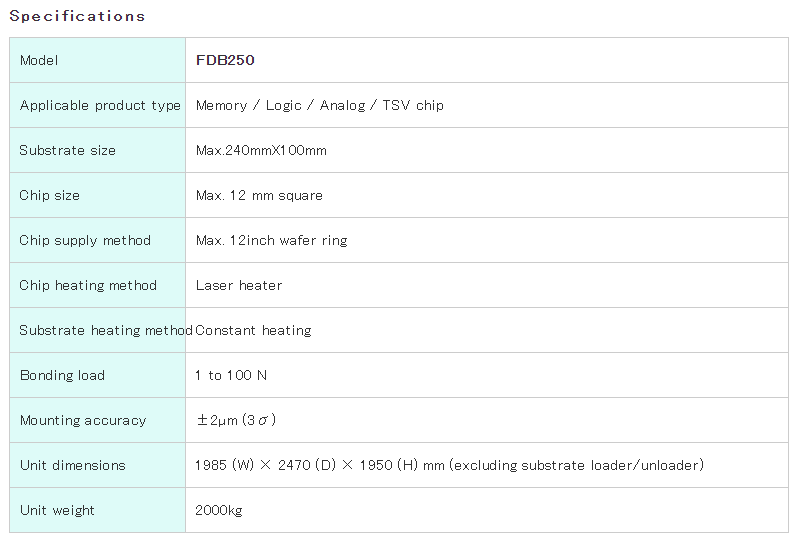This screenshot has height=544, width=802.
Task: Click the Chip size label
Action: pos(49,195)
